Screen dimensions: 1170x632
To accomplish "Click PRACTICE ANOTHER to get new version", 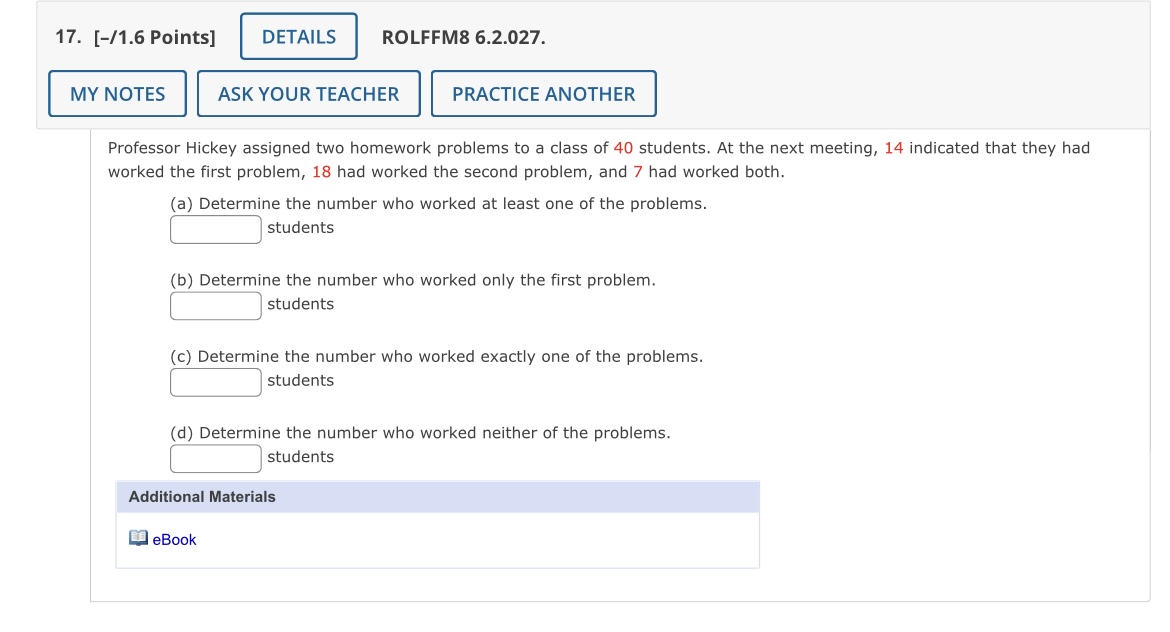I will pyautogui.click(x=543, y=93).
